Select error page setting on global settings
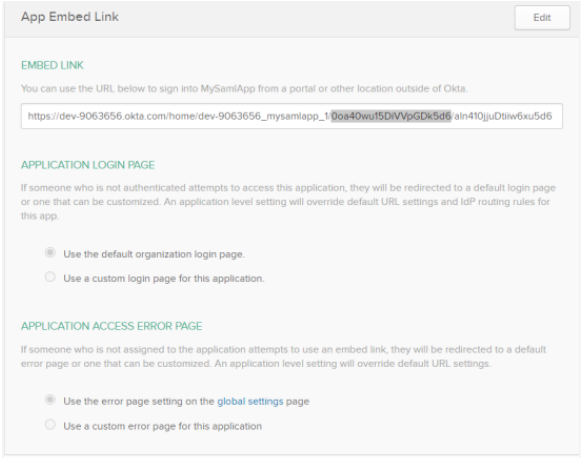Image resolution: width=585 pixels, height=458 pixels. pos(50,400)
